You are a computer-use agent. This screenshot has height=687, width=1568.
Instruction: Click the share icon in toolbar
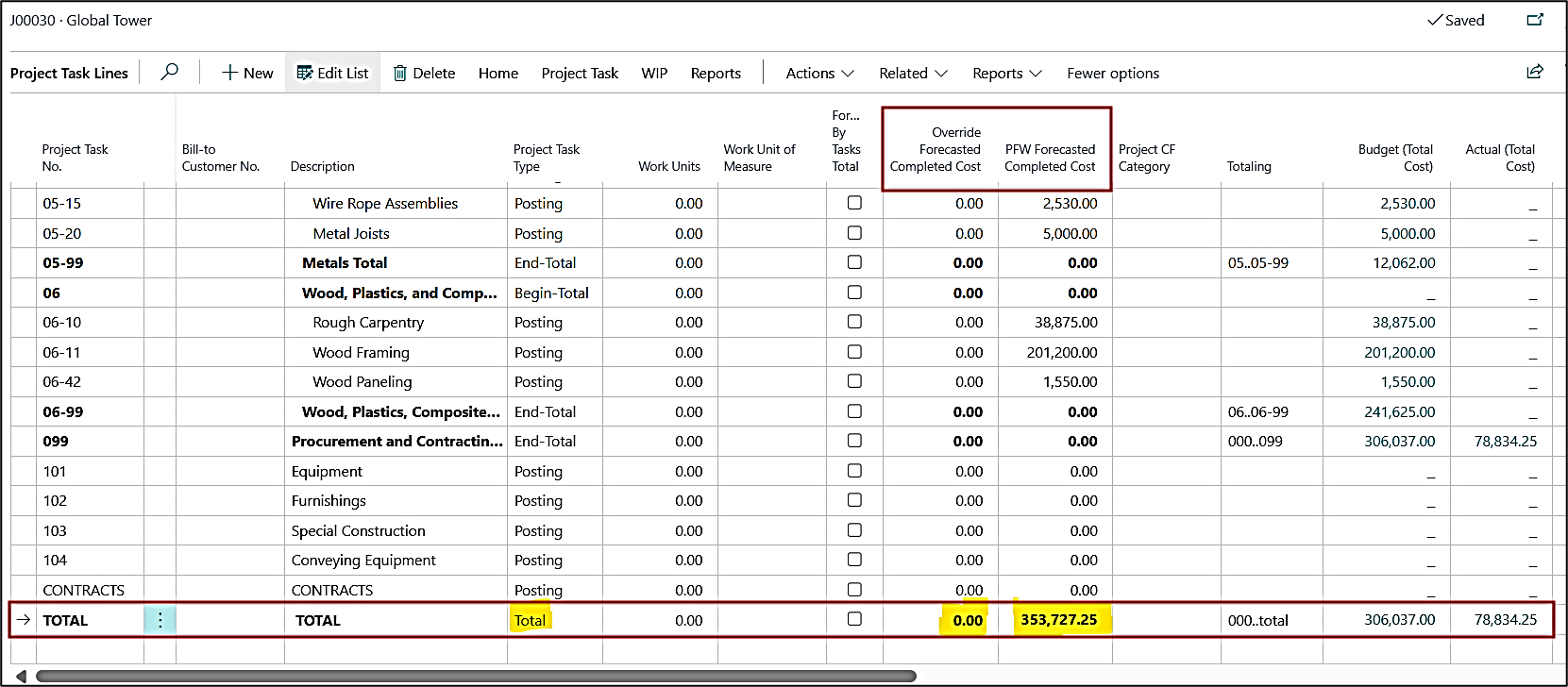click(1535, 72)
